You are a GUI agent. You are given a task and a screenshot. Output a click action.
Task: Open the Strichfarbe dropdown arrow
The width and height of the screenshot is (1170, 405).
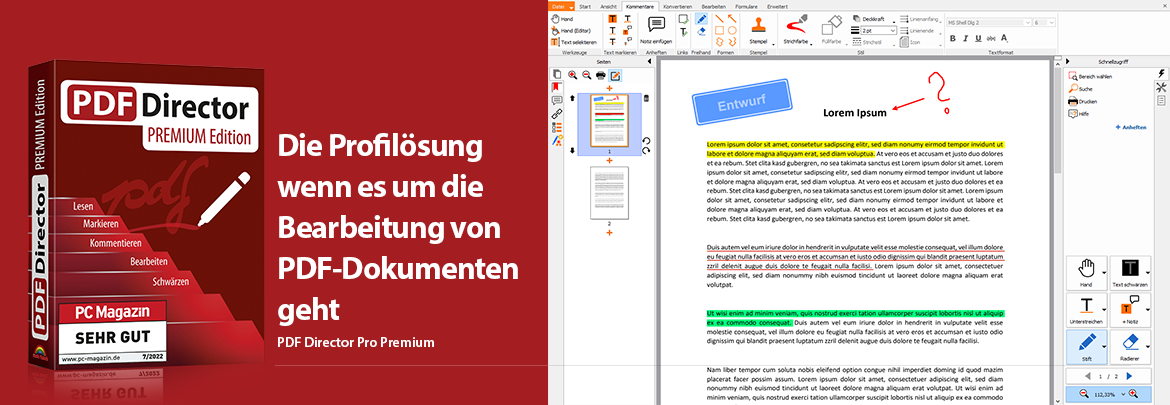(x=810, y=43)
